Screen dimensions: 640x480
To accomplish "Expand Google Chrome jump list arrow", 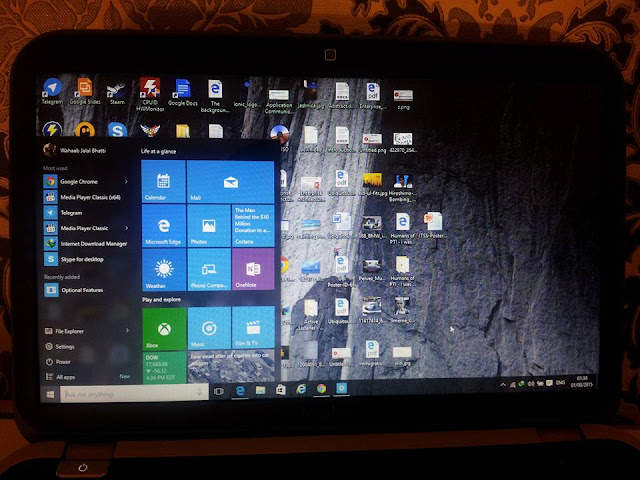I will [x=126, y=181].
